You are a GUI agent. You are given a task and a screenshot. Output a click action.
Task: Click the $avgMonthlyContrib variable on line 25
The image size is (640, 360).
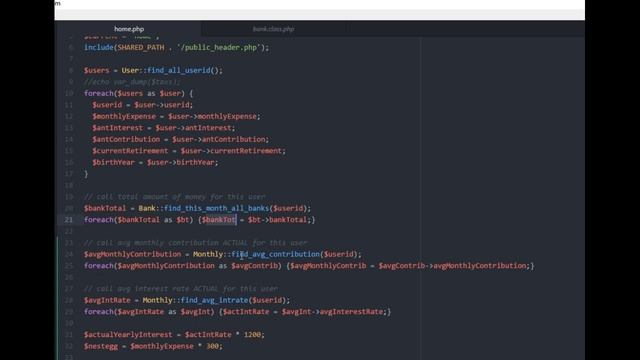click(328, 266)
